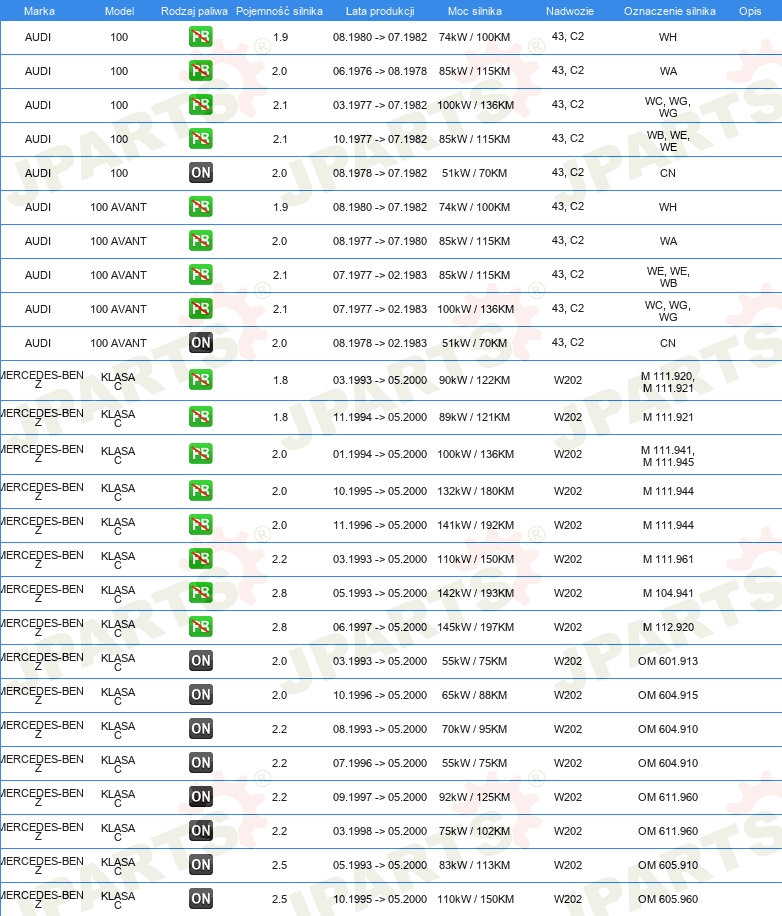Click petrol icon in M 111.961 row

[200, 558]
